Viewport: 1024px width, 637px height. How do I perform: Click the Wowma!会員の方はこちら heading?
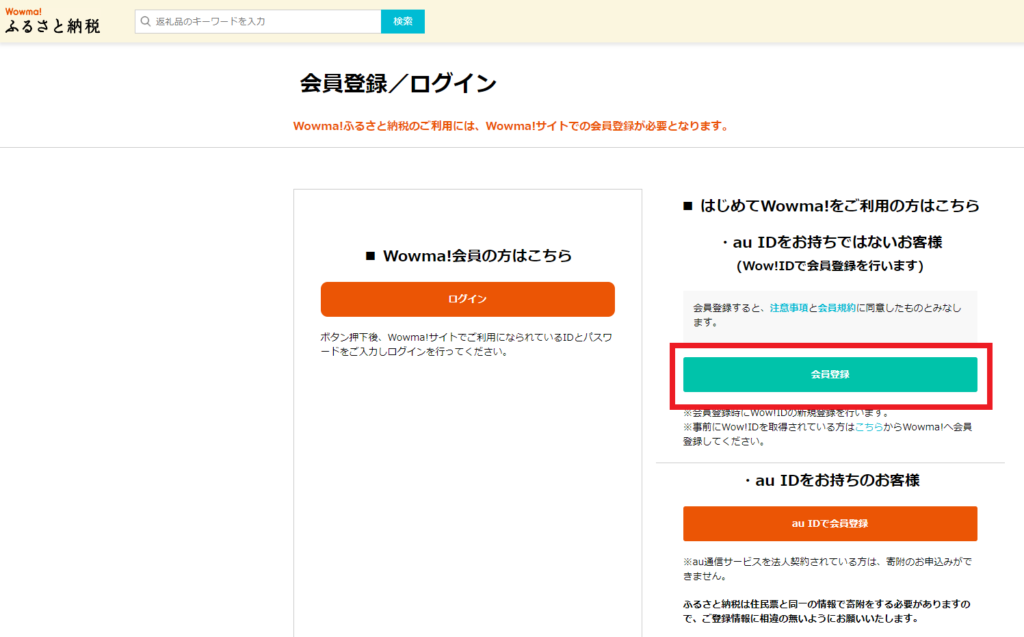pos(468,255)
